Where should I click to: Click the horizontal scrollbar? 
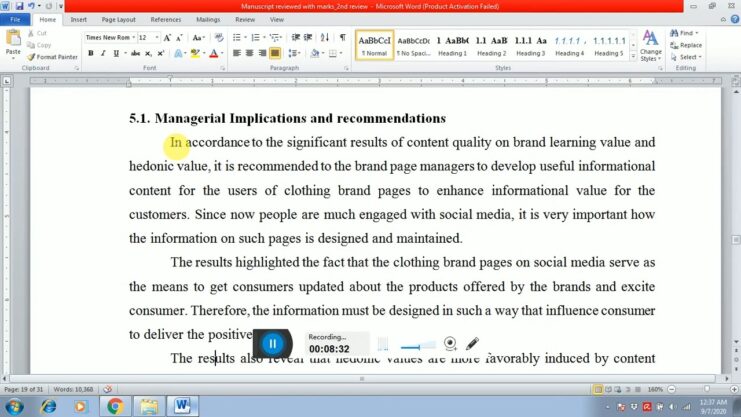pyautogui.click(x=362, y=378)
